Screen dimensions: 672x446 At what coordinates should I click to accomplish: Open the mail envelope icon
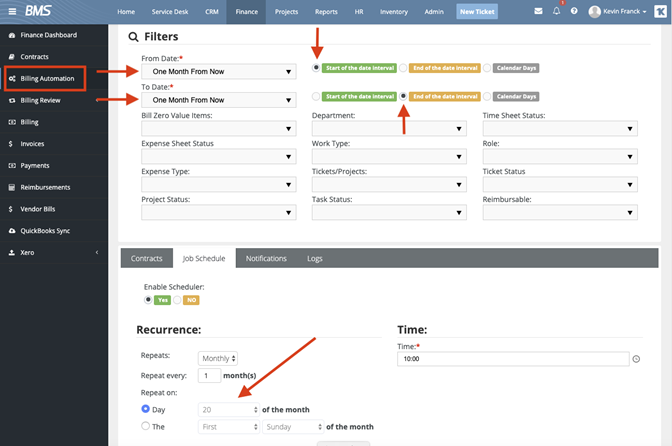click(x=538, y=11)
